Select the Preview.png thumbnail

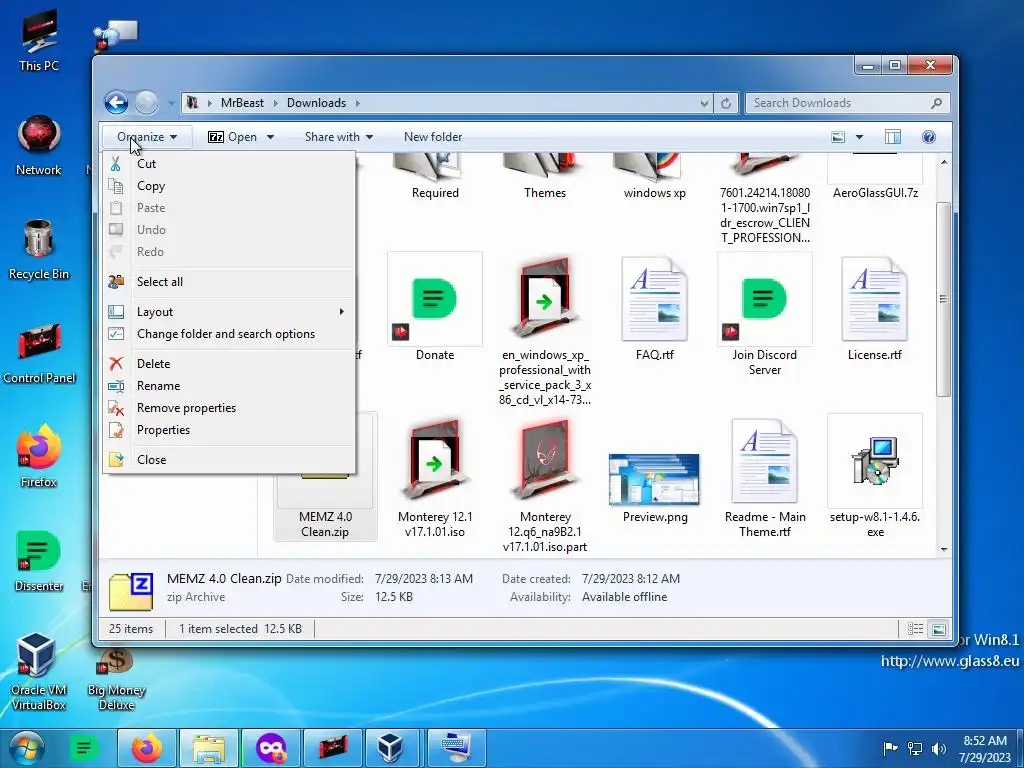(654, 487)
